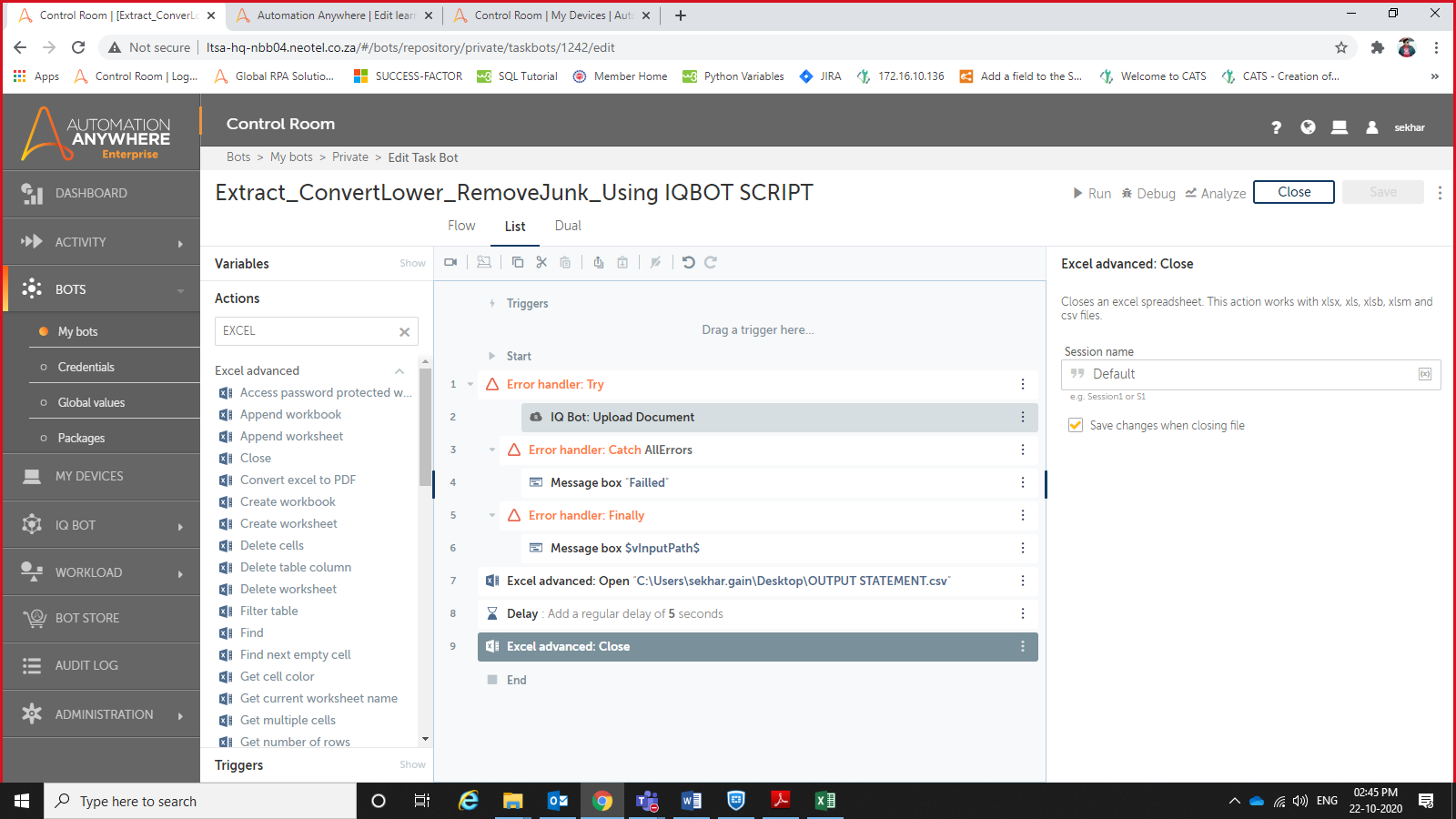Run the task bot

coord(1092,193)
